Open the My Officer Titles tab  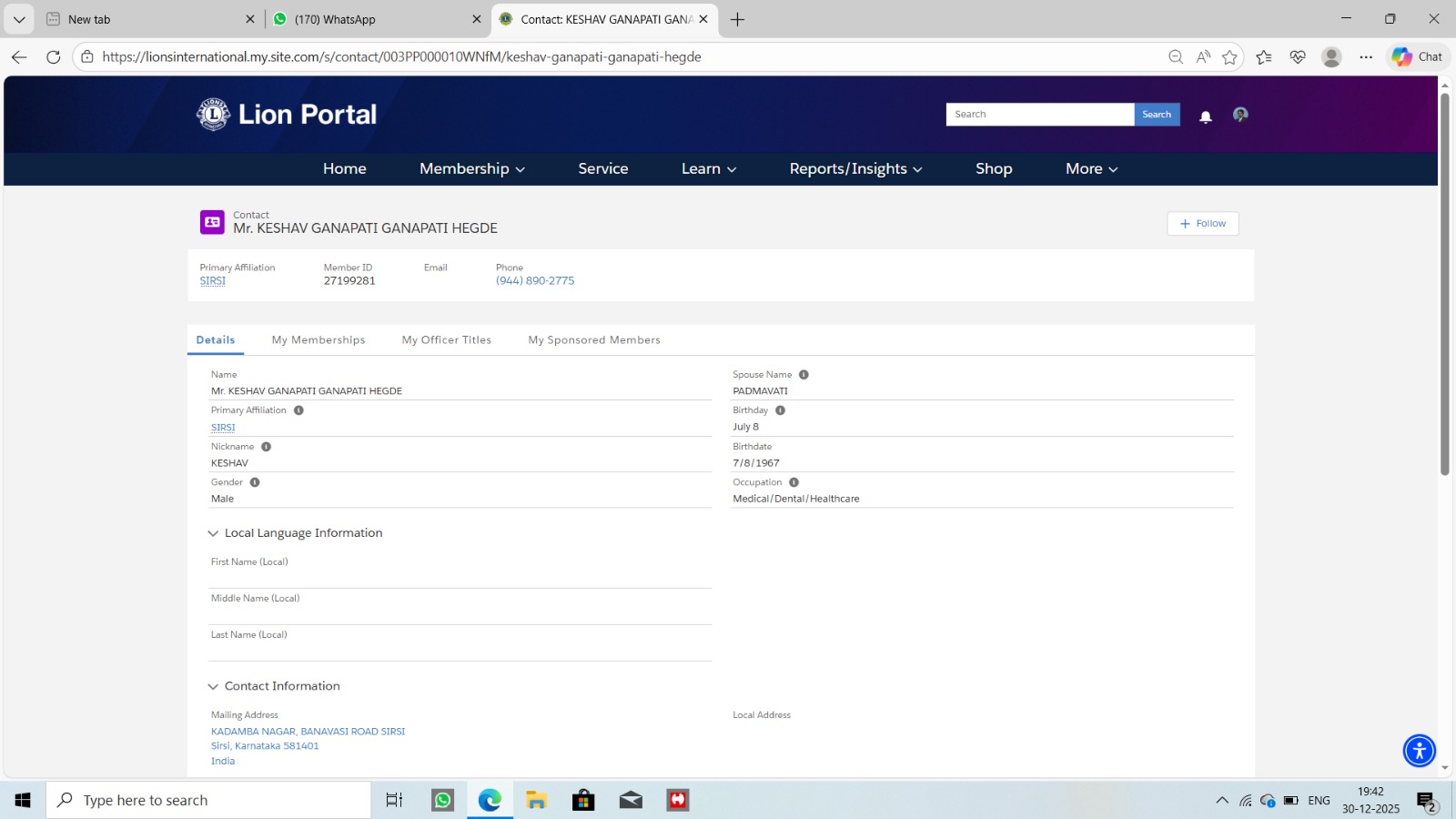click(x=446, y=340)
